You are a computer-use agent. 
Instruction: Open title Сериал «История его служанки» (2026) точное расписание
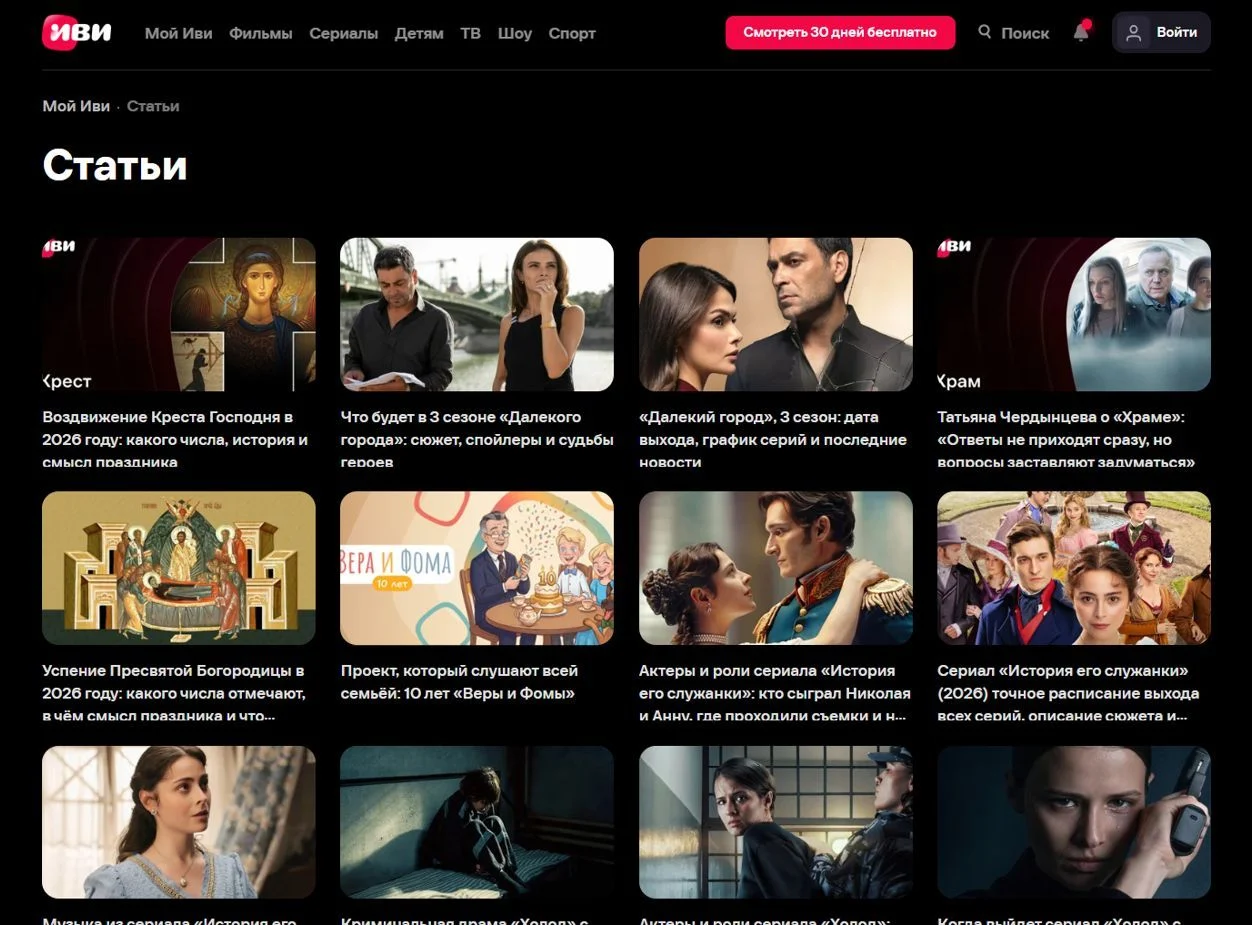pyautogui.click(x=1069, y=693)
